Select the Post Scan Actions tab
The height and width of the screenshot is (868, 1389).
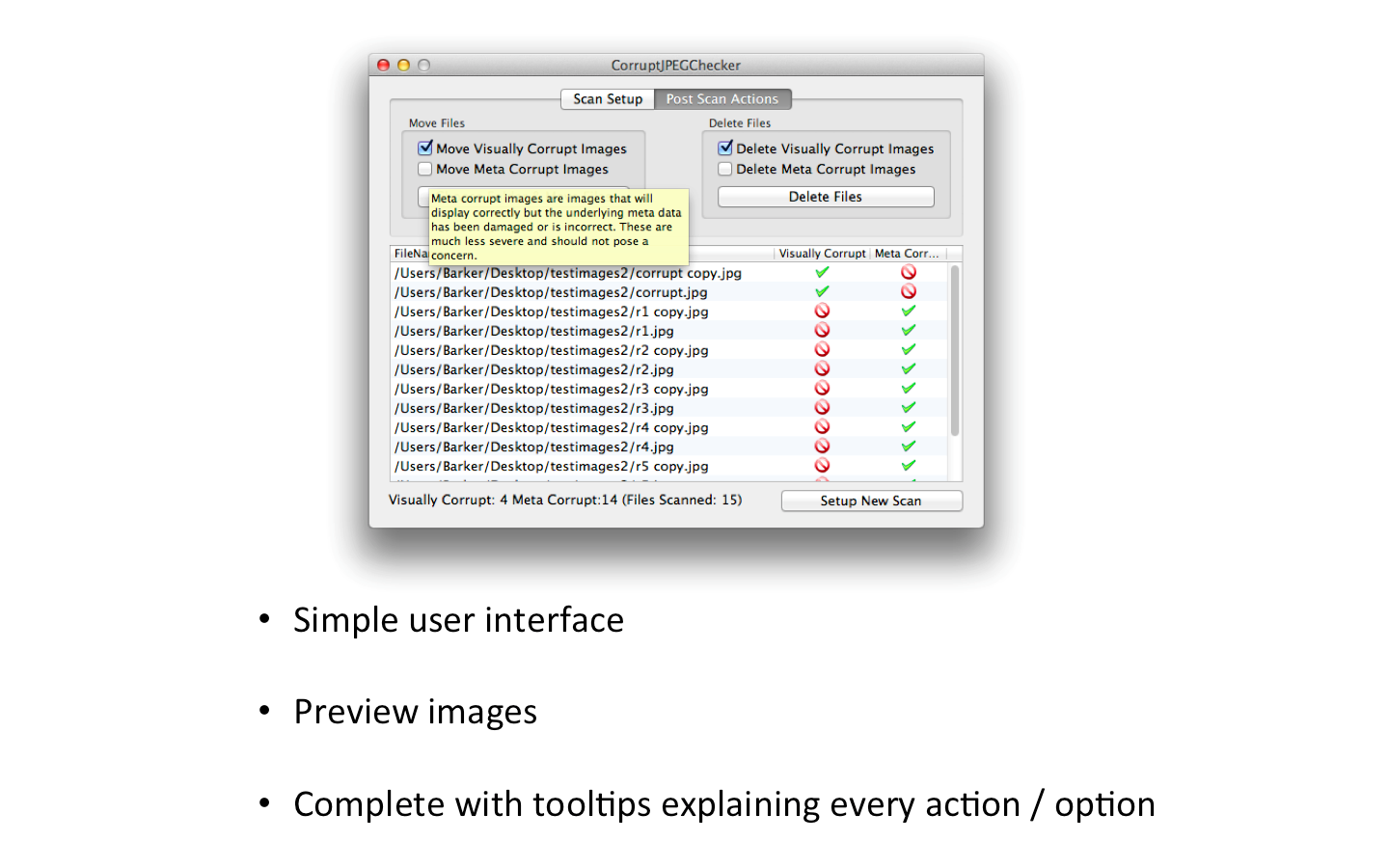tap(722, 98)
